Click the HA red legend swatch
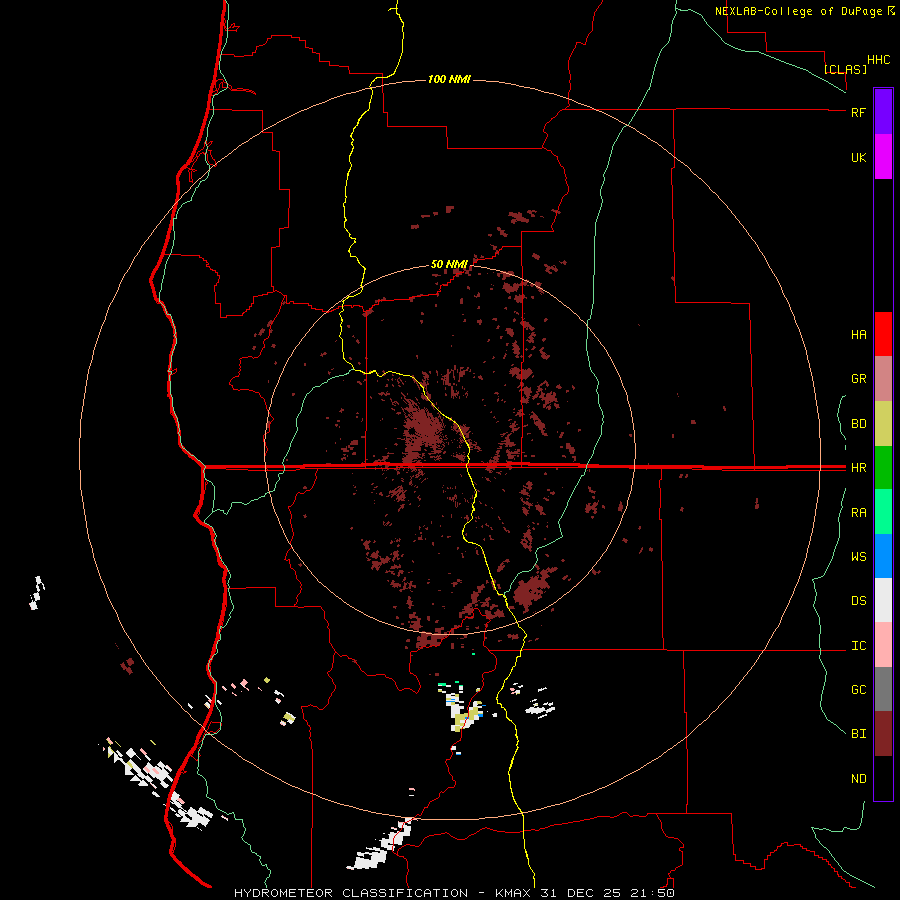 coord(883,334)
